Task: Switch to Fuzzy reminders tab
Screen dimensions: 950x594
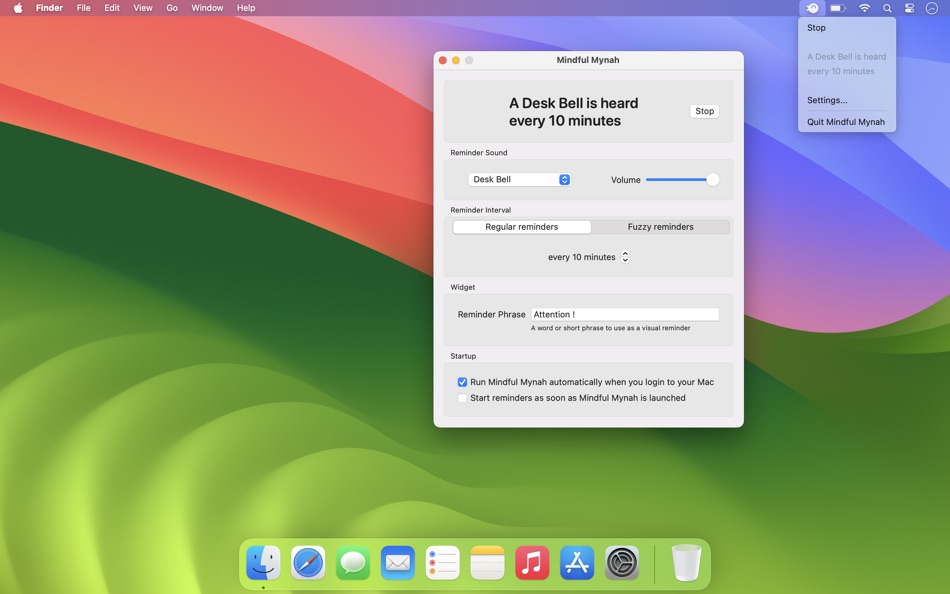Action: [660, 227]
